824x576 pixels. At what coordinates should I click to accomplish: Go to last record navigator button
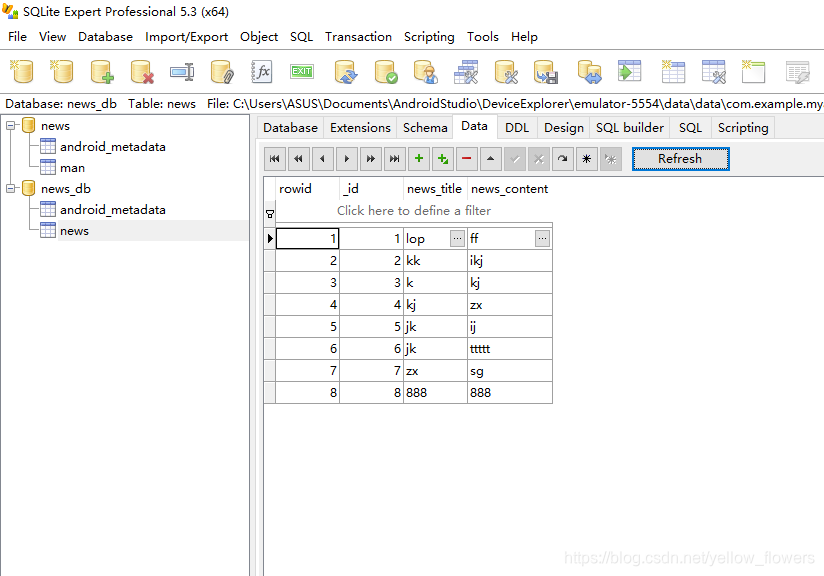pyautogui.click(x=395, y=159)
